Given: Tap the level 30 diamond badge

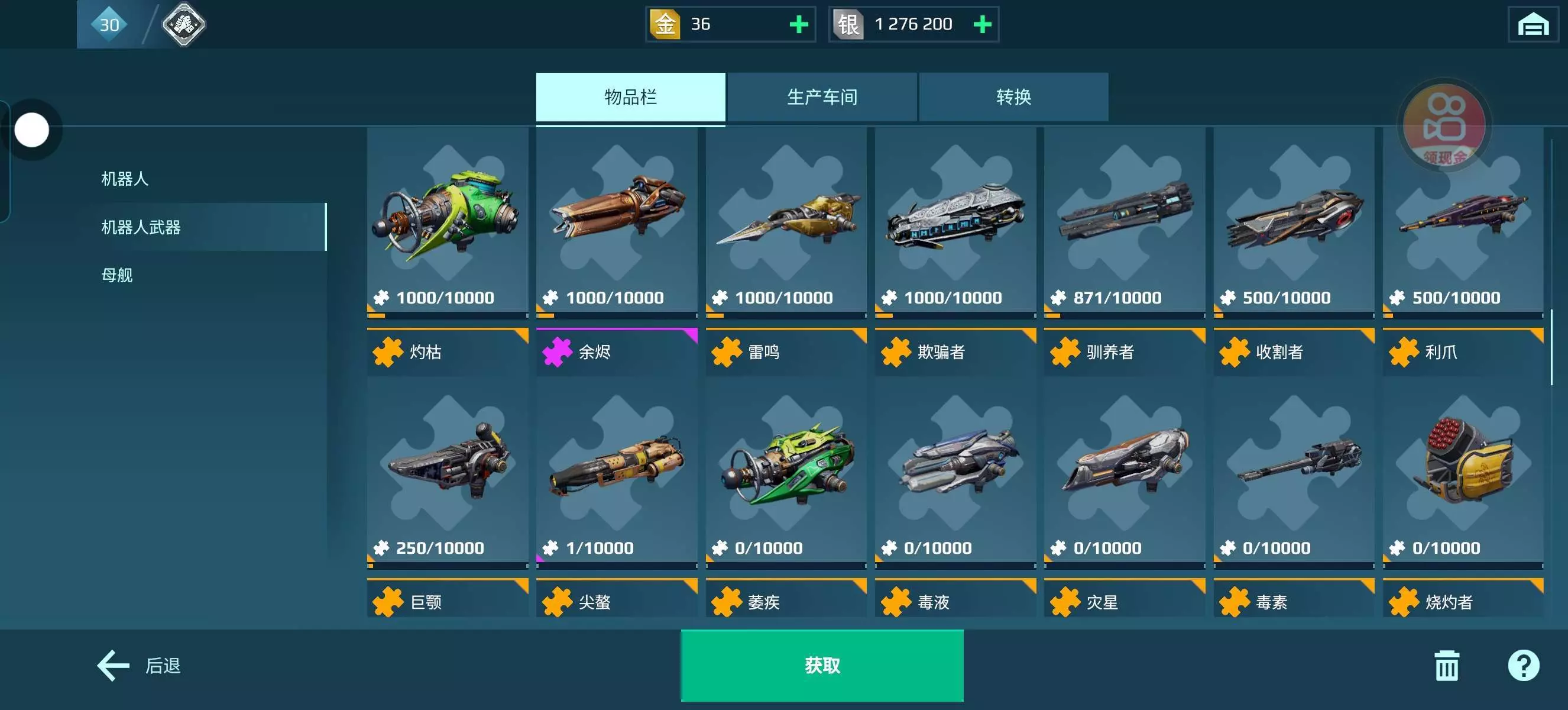Looking at the screenshot, I should pos(109,24).
